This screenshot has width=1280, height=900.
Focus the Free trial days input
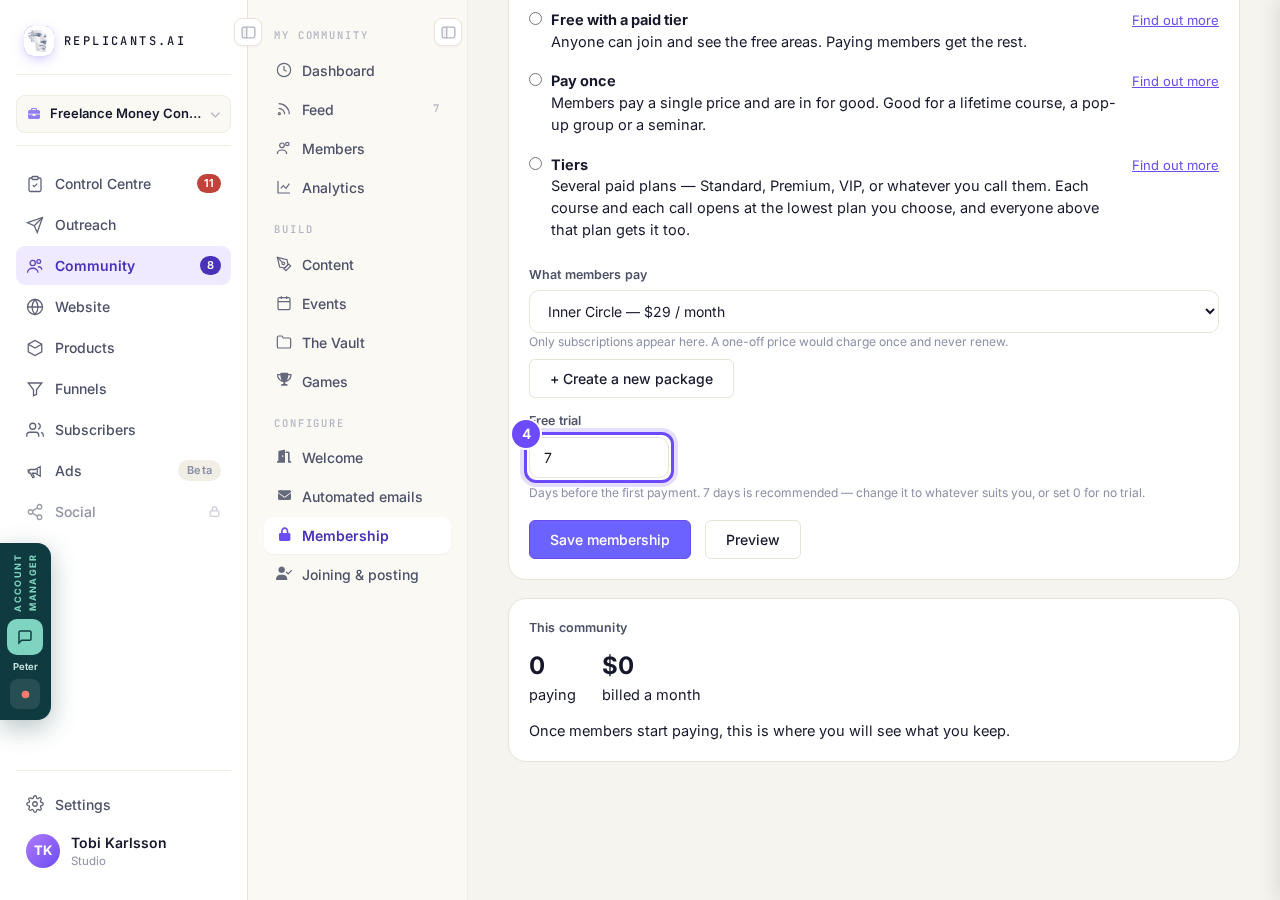coord(599,458)
